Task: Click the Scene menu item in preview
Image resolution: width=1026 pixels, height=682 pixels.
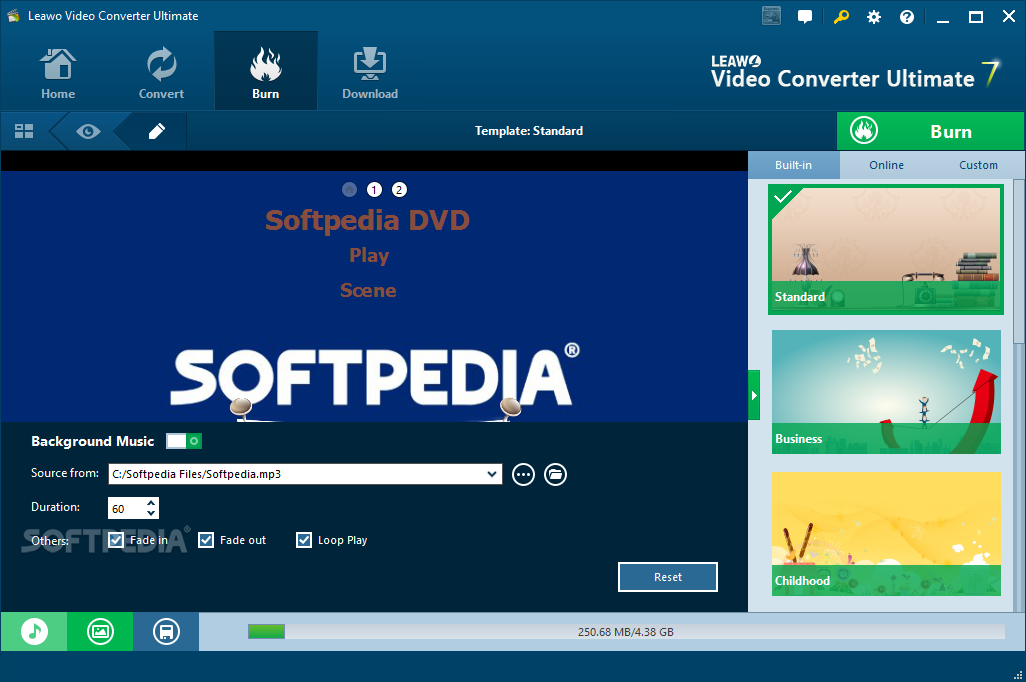Action: click(368, 291)
